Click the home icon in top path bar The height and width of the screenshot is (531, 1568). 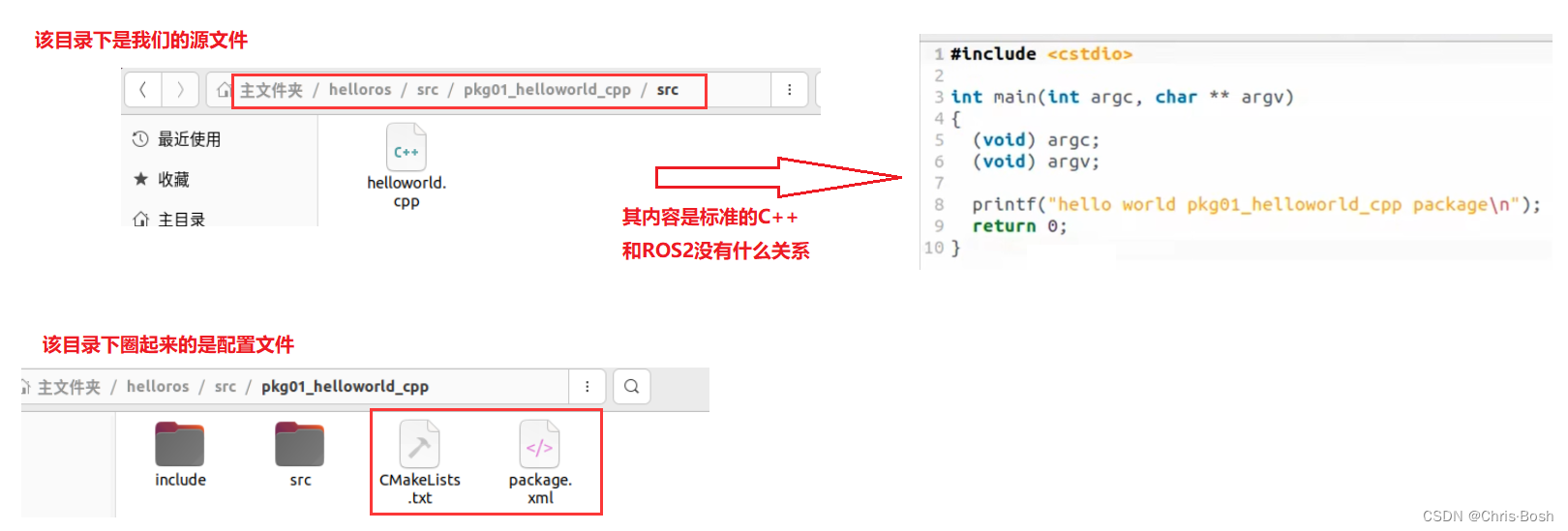click(x=224, y=90)
